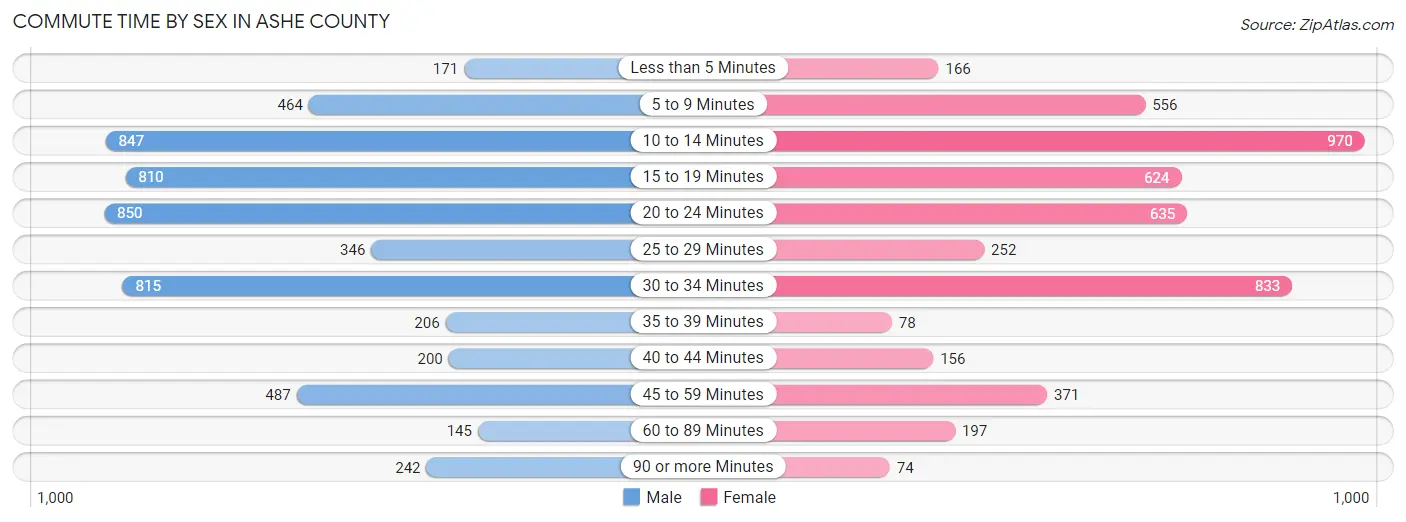Viewport: 1406px width, 522px height.
Task: Toggle the Male series legend label
Action: pyautogui.click(x=663, y=497)
